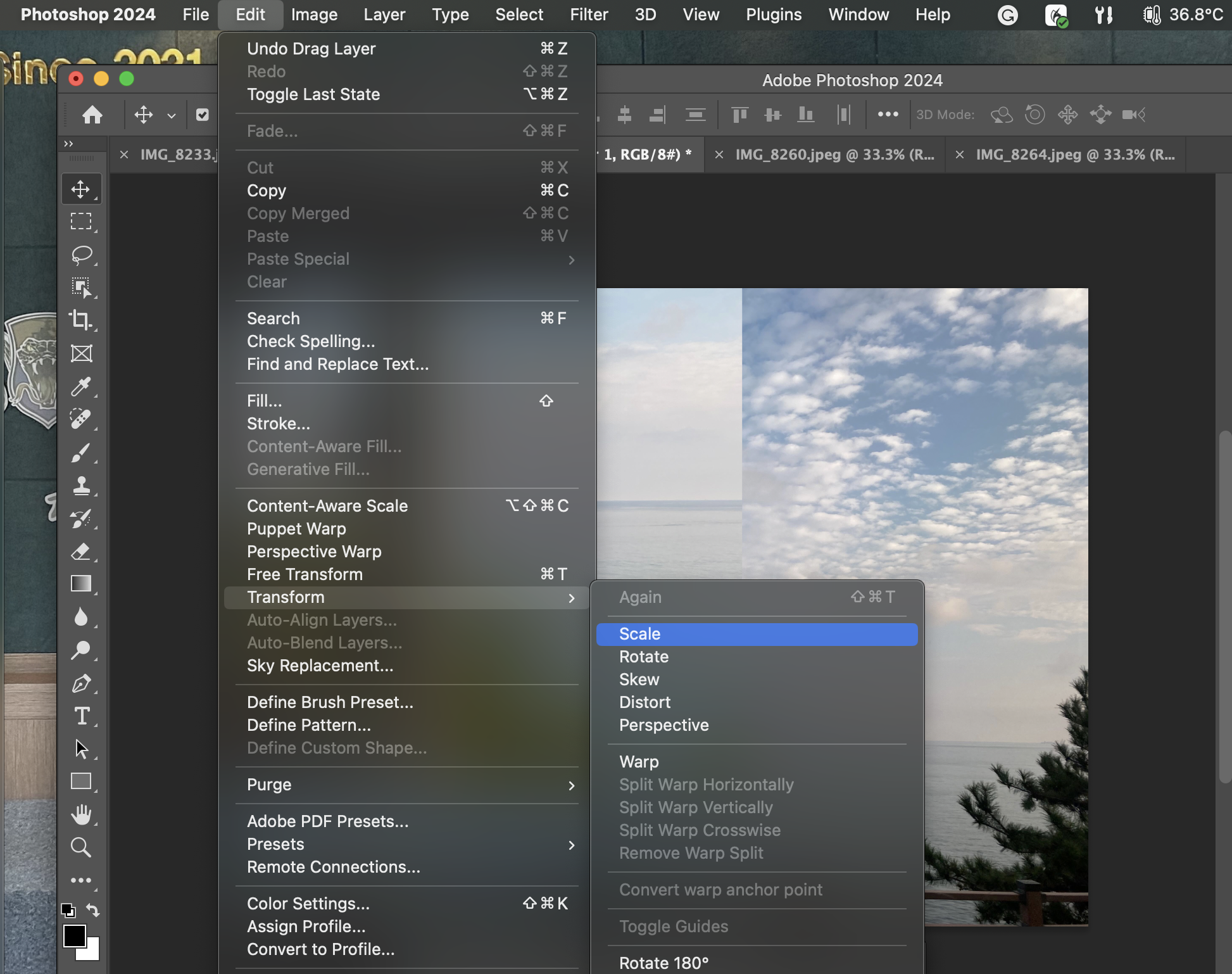Image resolution: width=1232 pixels, height=974 pixels.
Task: Select the Crop tool
Action: [x=80, y=320]
